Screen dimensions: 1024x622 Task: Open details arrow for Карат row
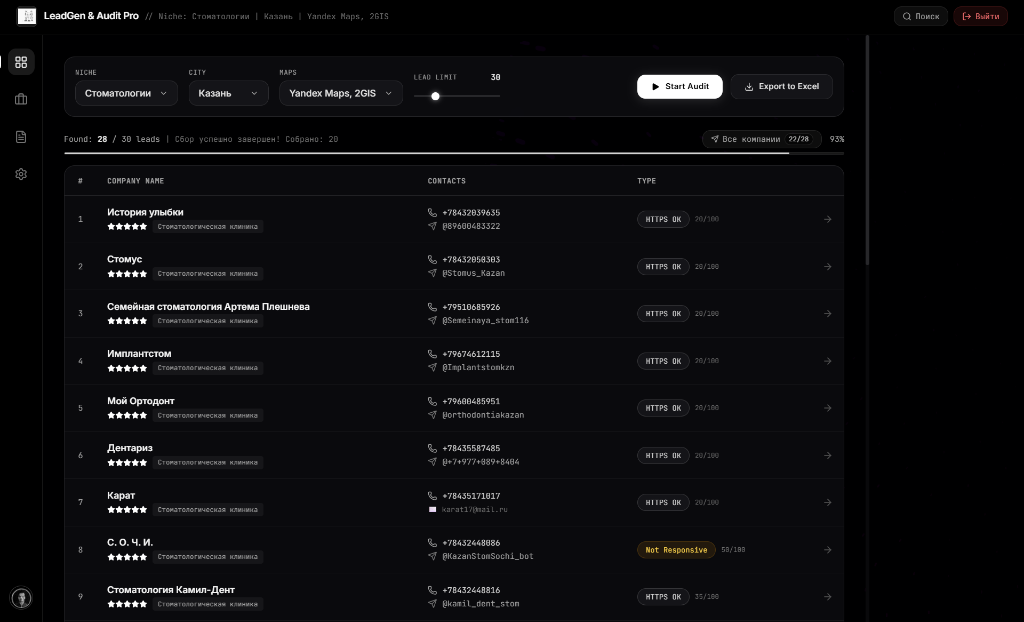[x=827, y=502]
